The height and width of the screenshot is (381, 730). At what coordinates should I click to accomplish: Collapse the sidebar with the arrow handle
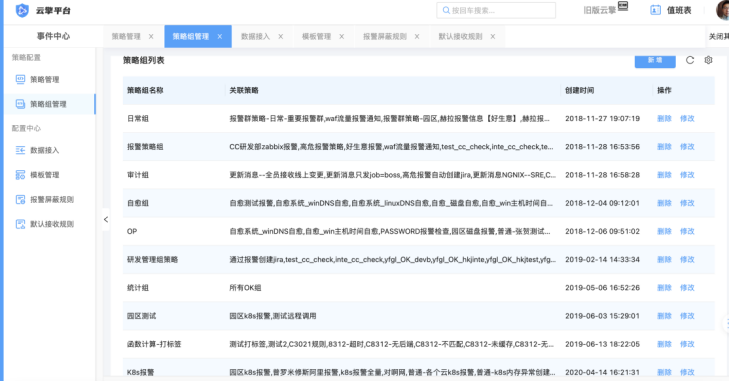106,219
